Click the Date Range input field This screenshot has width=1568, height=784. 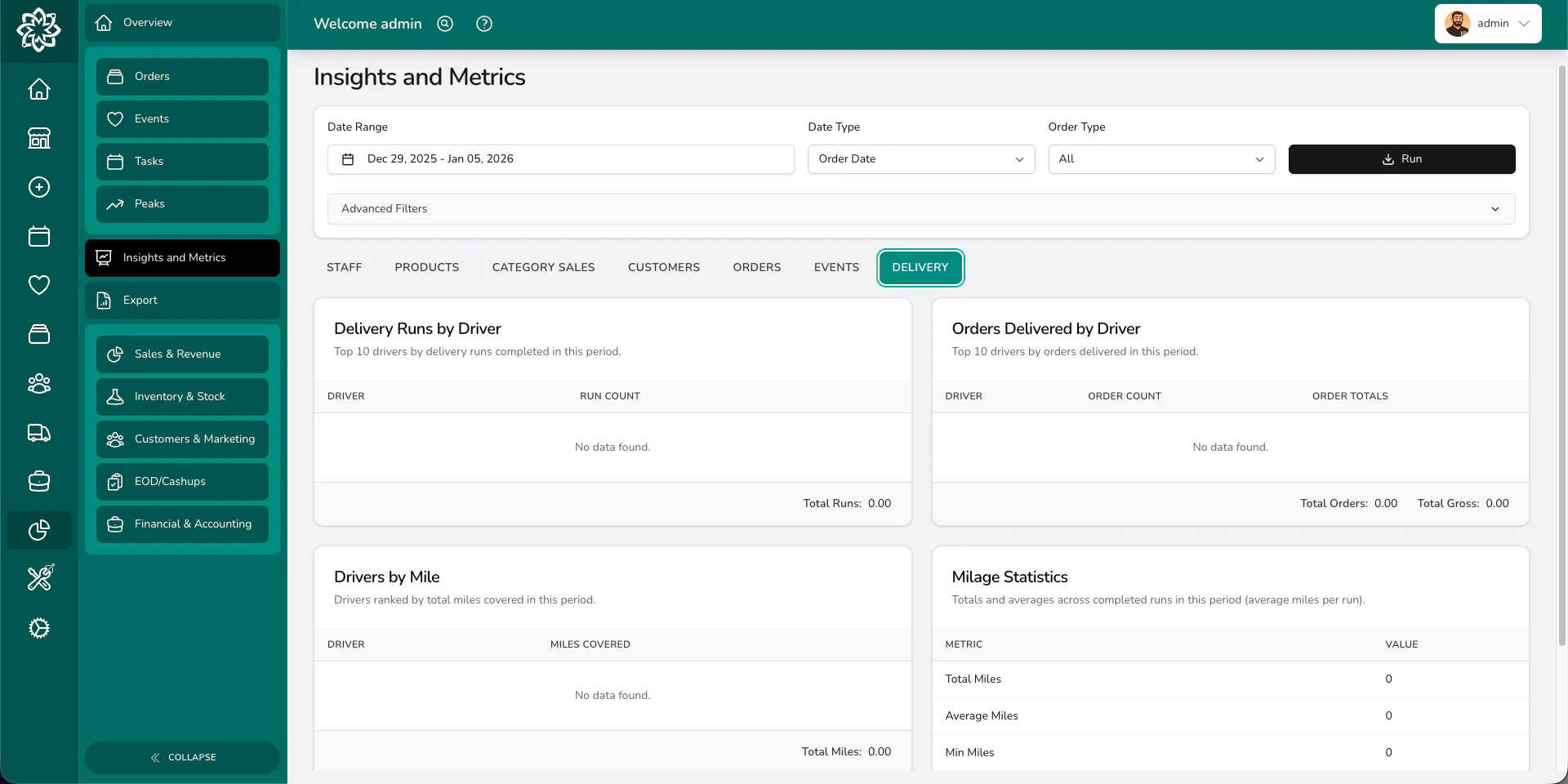tap(560, 159)
